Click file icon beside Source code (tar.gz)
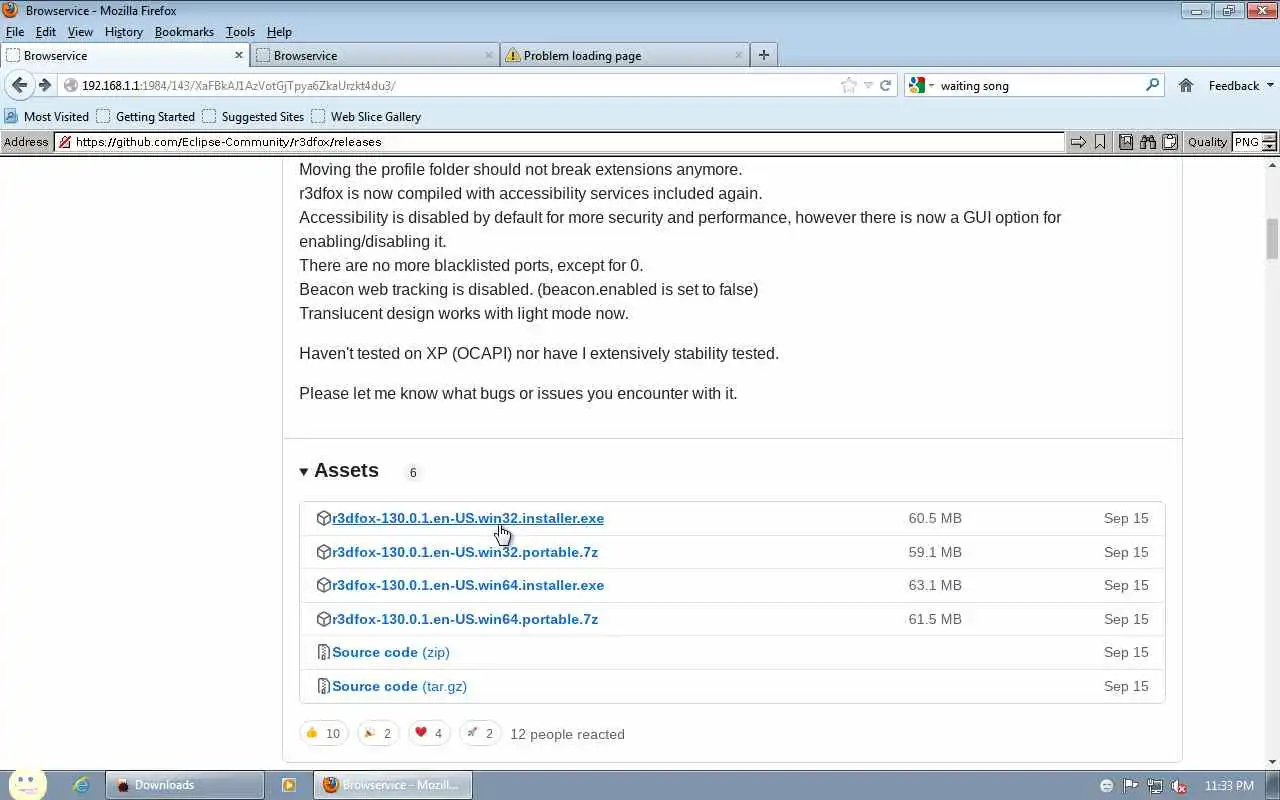1280x800 pixels. point(323,686)
